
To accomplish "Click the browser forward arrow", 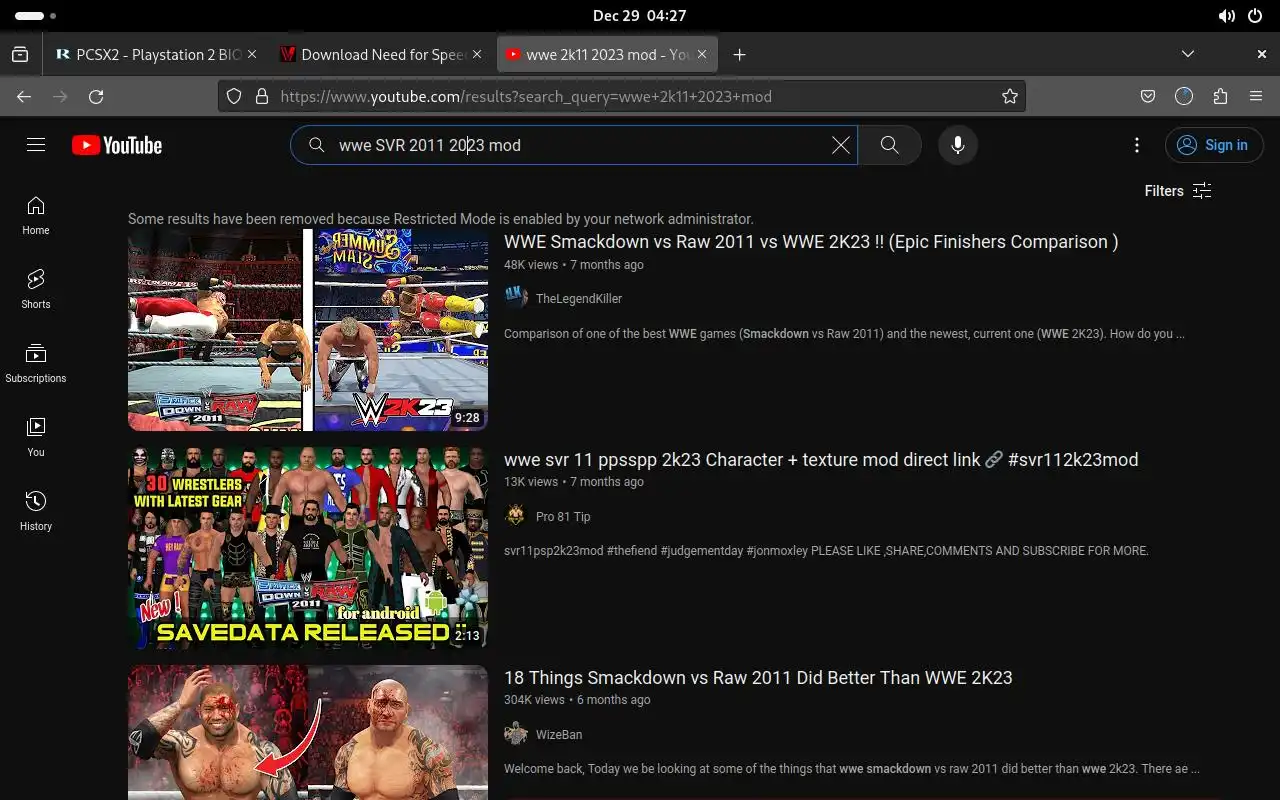I will pyautogui.click(x=60, y=97).
